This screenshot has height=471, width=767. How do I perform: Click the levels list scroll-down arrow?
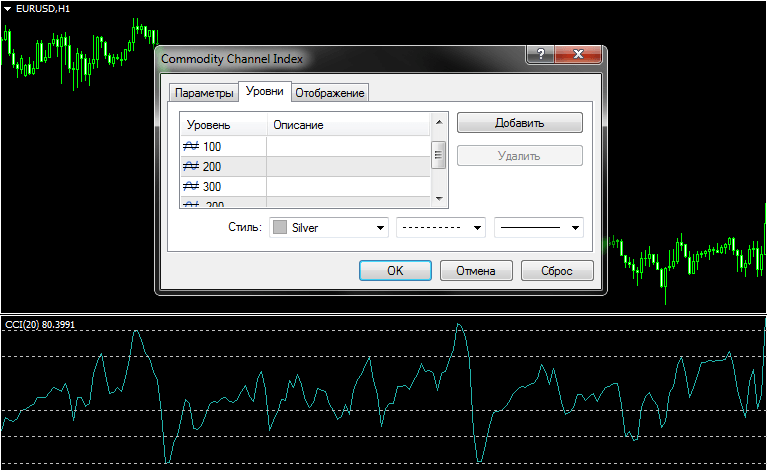(x=438, y=200)
